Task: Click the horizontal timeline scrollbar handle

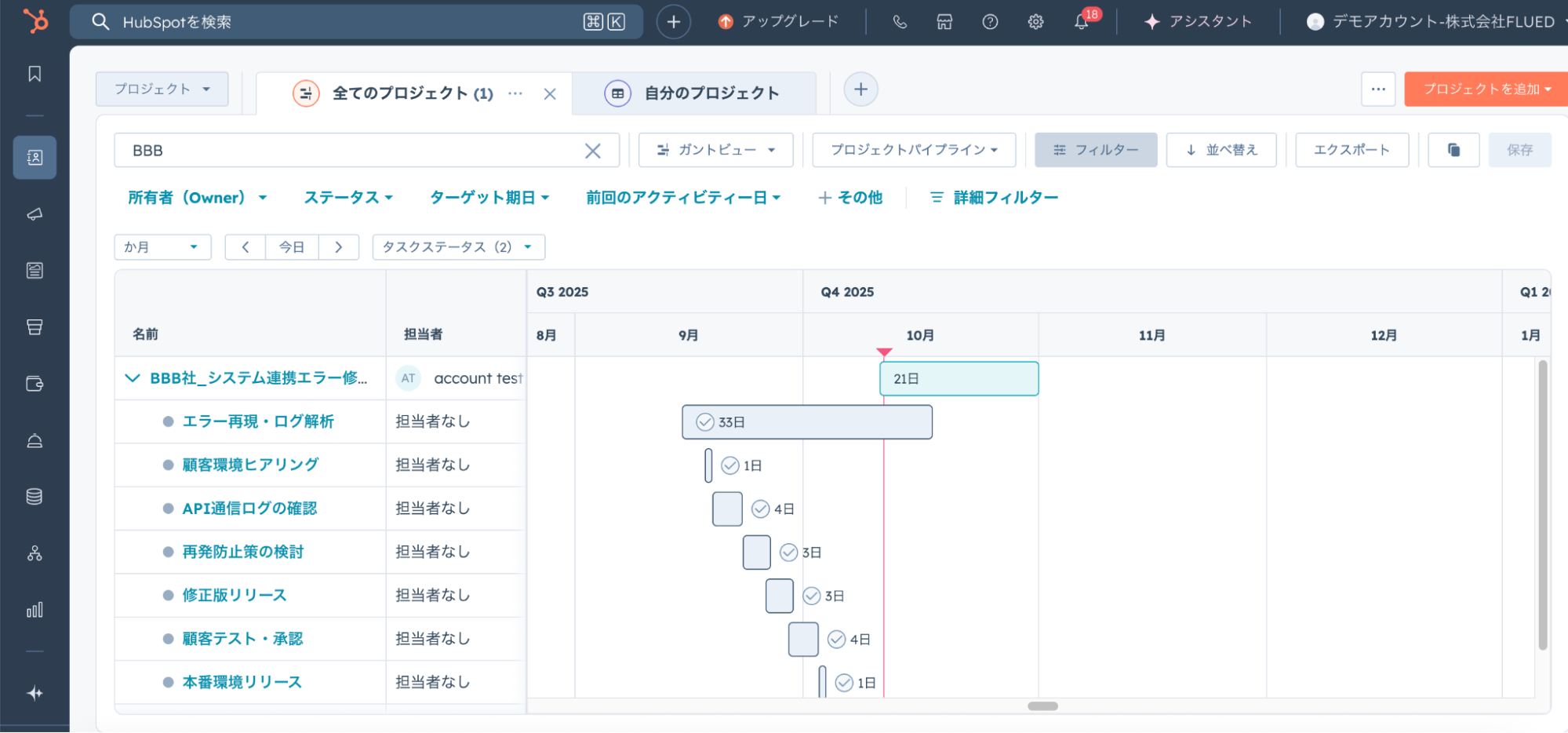Action: pos(1042,706)
